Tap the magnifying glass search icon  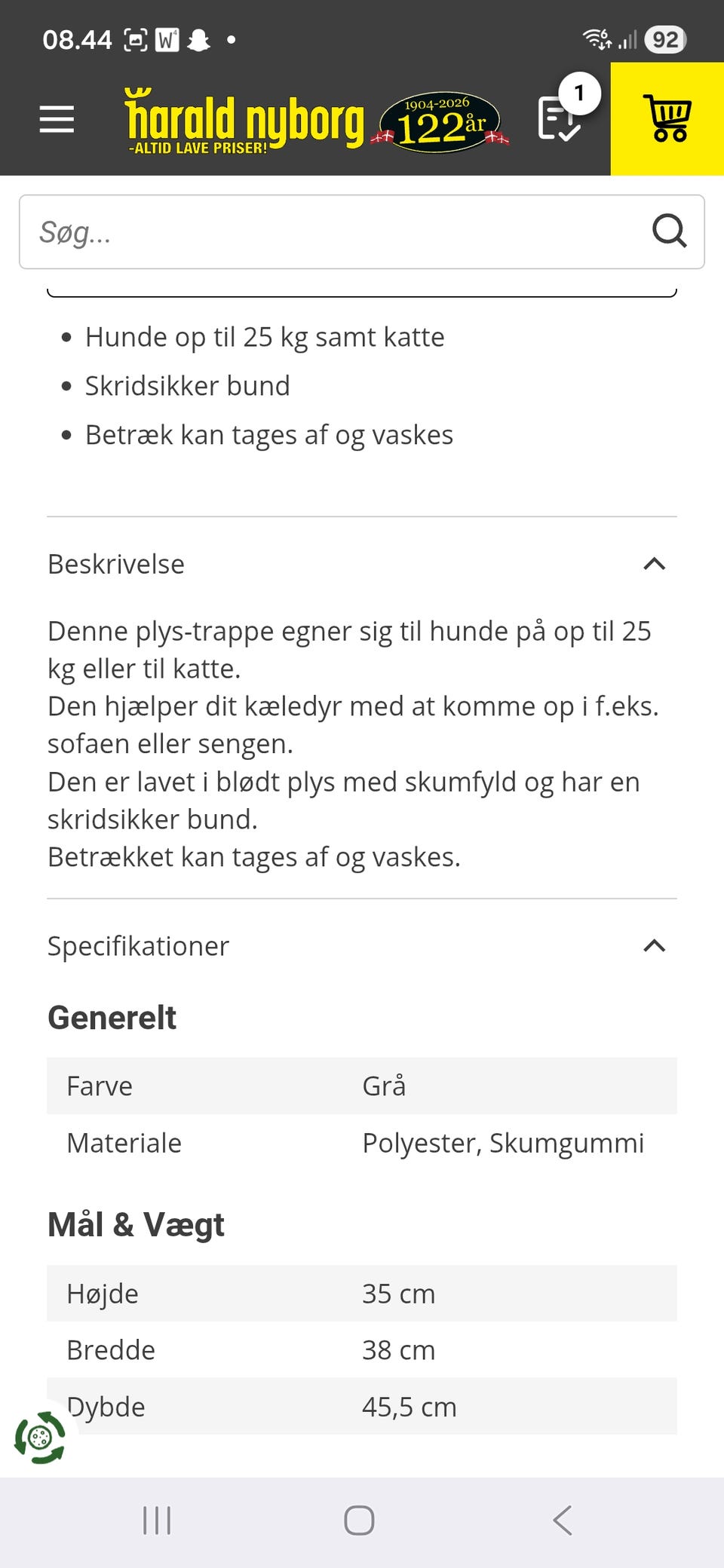(x=669, y=231)
